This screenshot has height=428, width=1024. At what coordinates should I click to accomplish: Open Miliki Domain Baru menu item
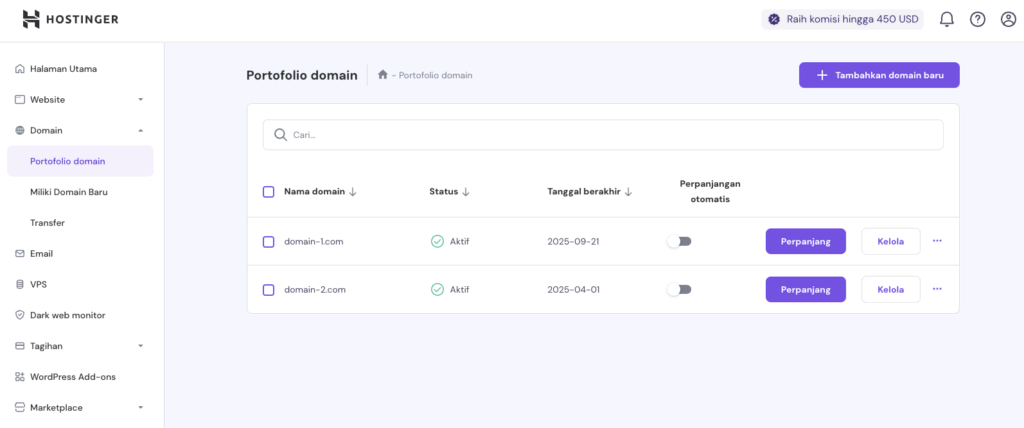click(69, 191)
